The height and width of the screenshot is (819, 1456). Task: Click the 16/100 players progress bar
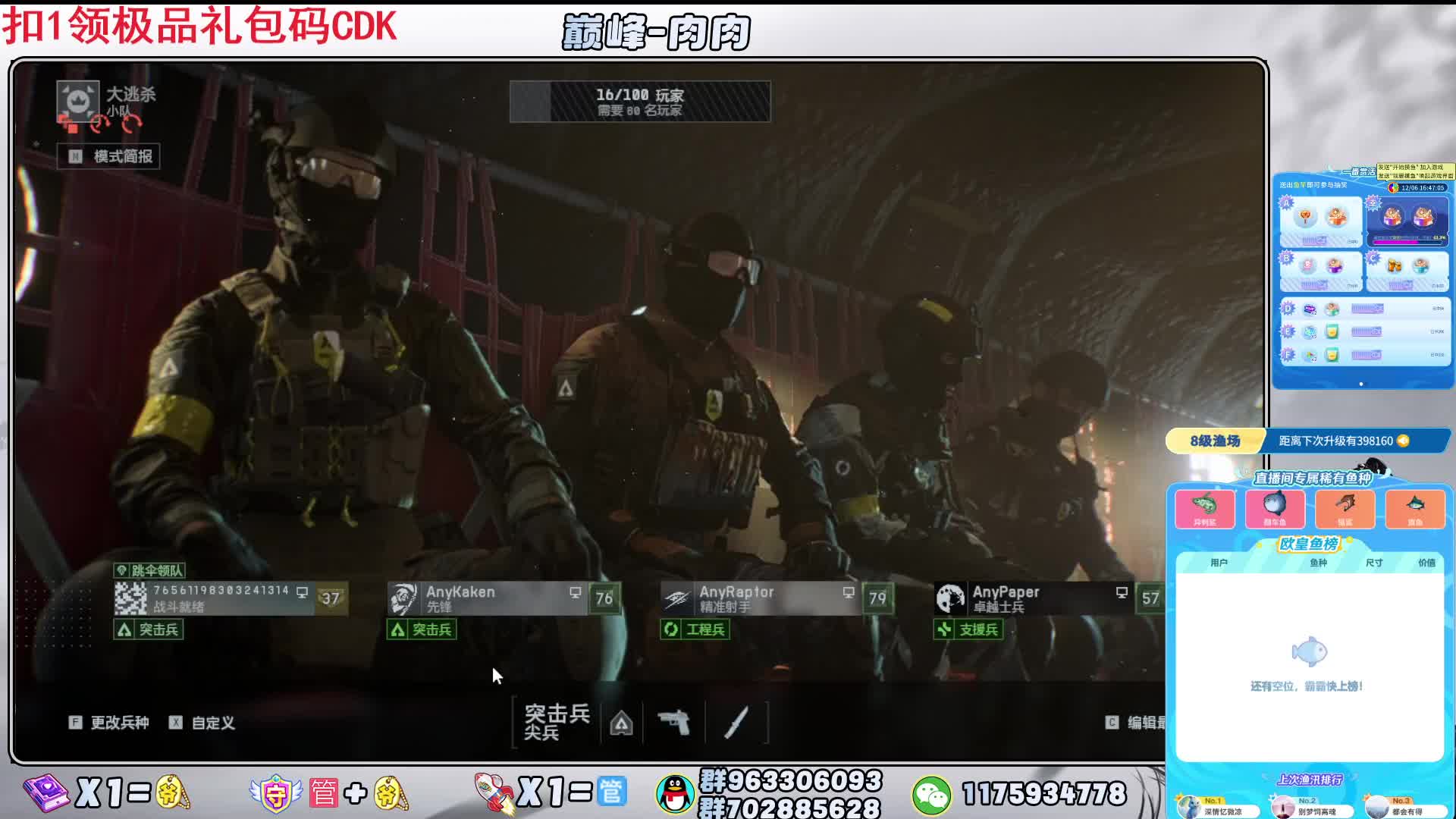pyautogui.click(x=640, y=102)
